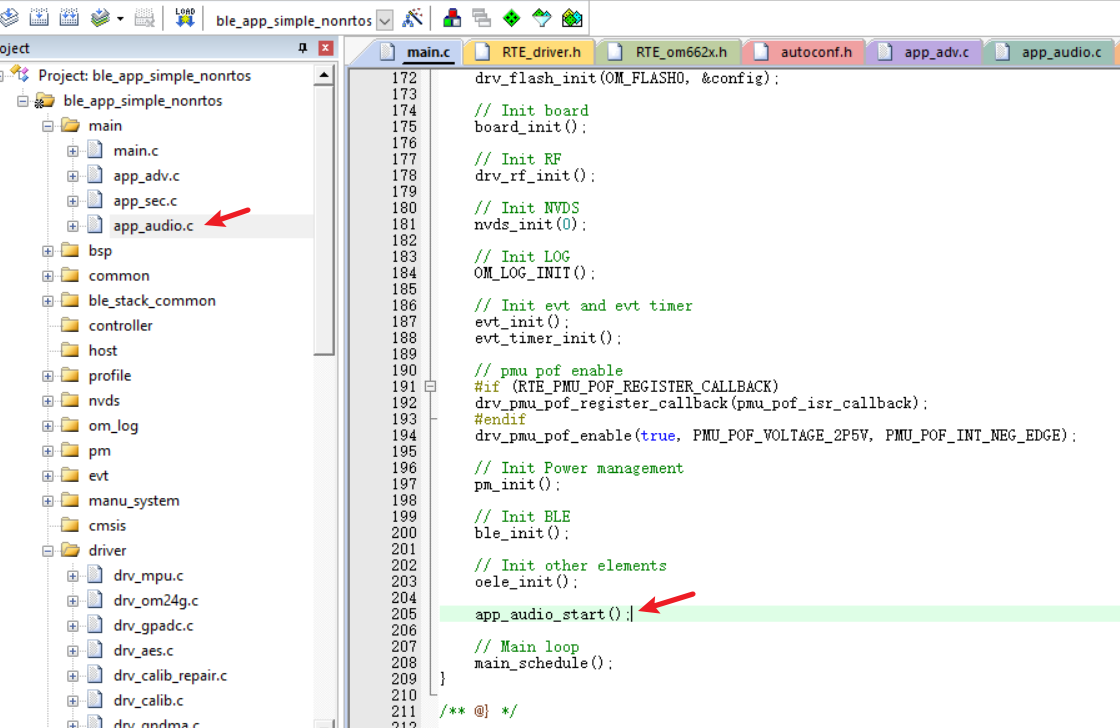Click the Select Software Packs icon

tap(541, 18)
